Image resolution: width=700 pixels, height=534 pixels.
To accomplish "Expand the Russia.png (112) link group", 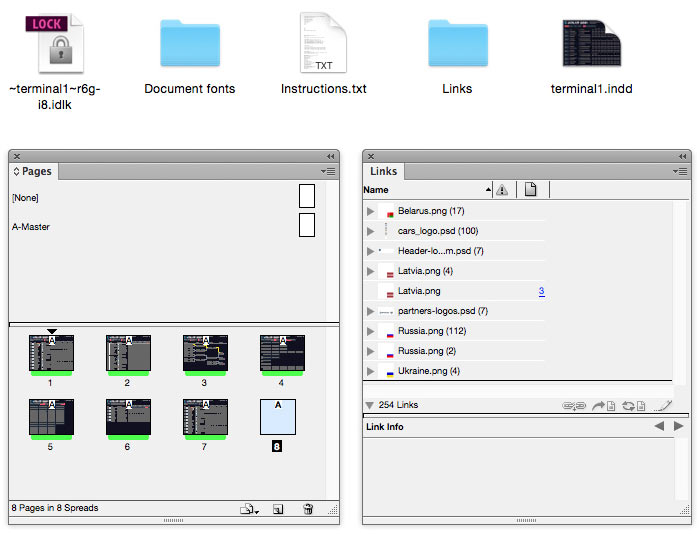I will click(x=371, y=331).
